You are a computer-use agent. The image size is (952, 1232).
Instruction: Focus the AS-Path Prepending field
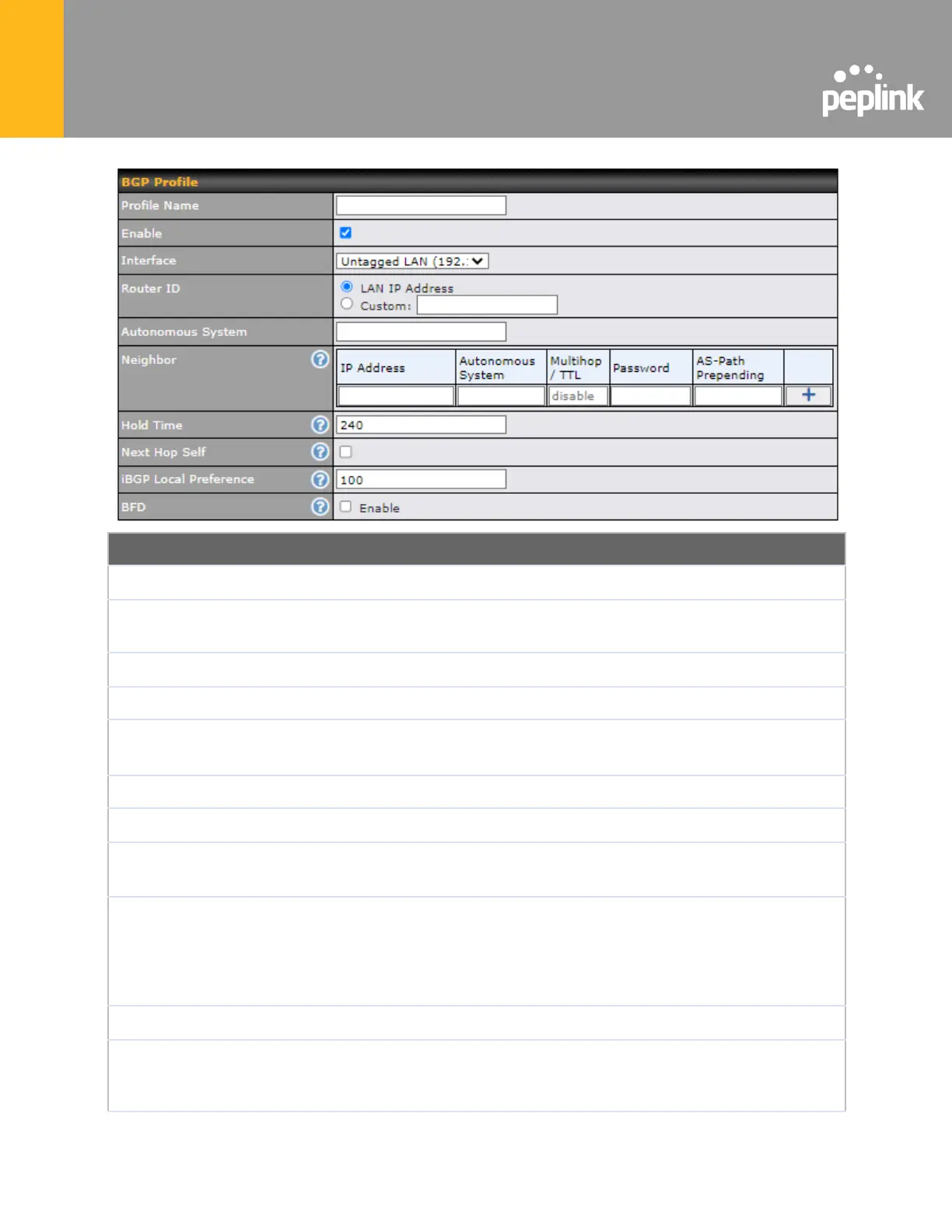click(738, 396)
